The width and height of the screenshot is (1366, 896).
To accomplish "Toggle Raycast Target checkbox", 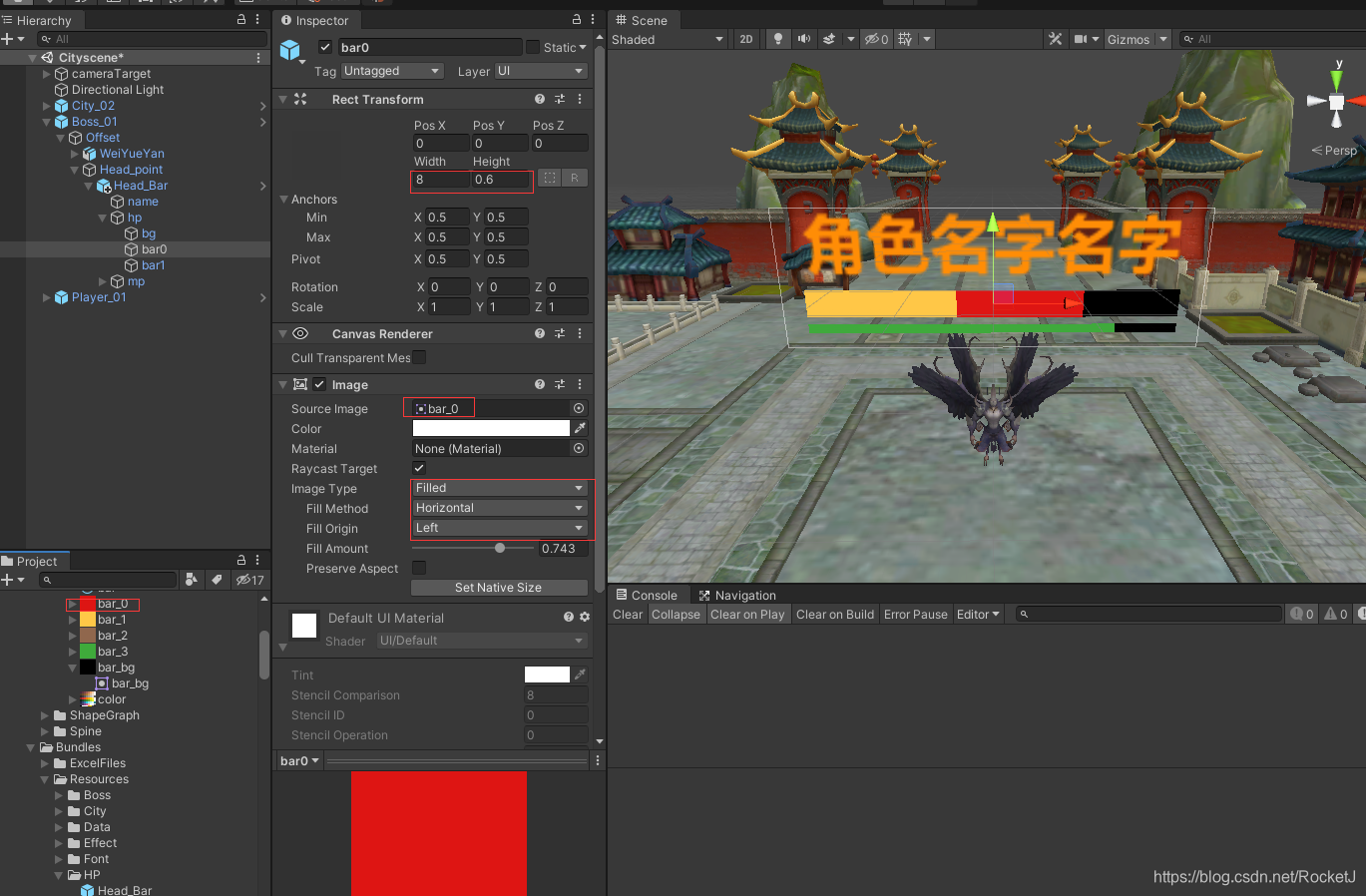I will coord(419,468).
